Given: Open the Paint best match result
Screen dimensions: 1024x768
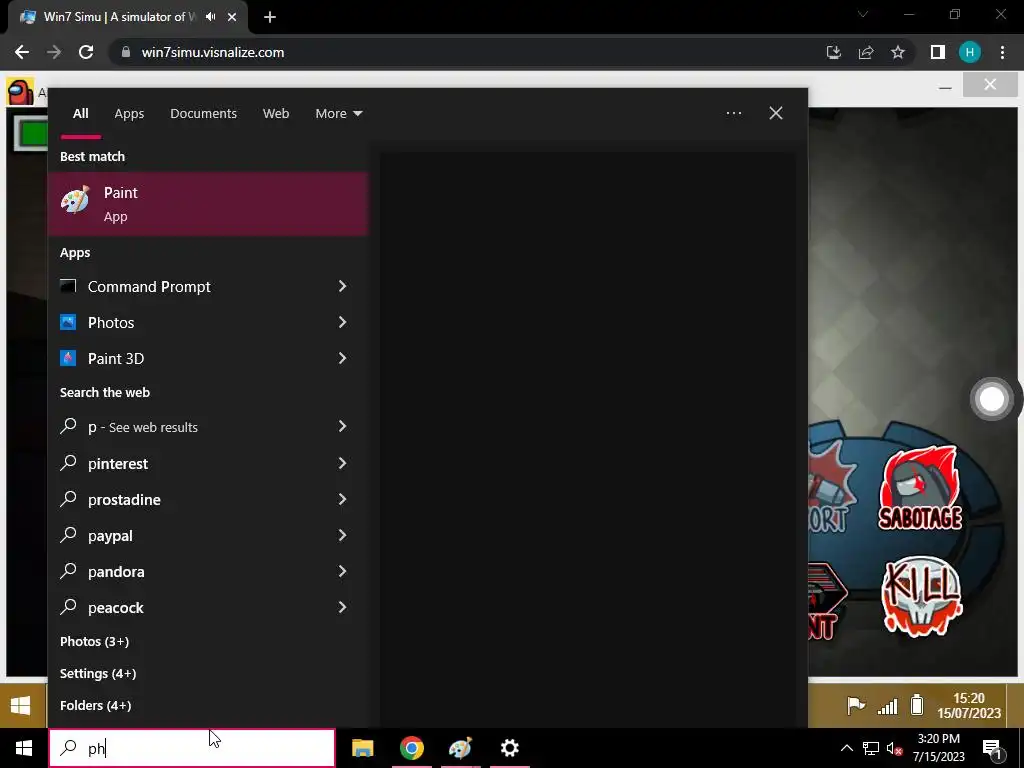Looking at the screenshot, I should [x=208, y=204].
